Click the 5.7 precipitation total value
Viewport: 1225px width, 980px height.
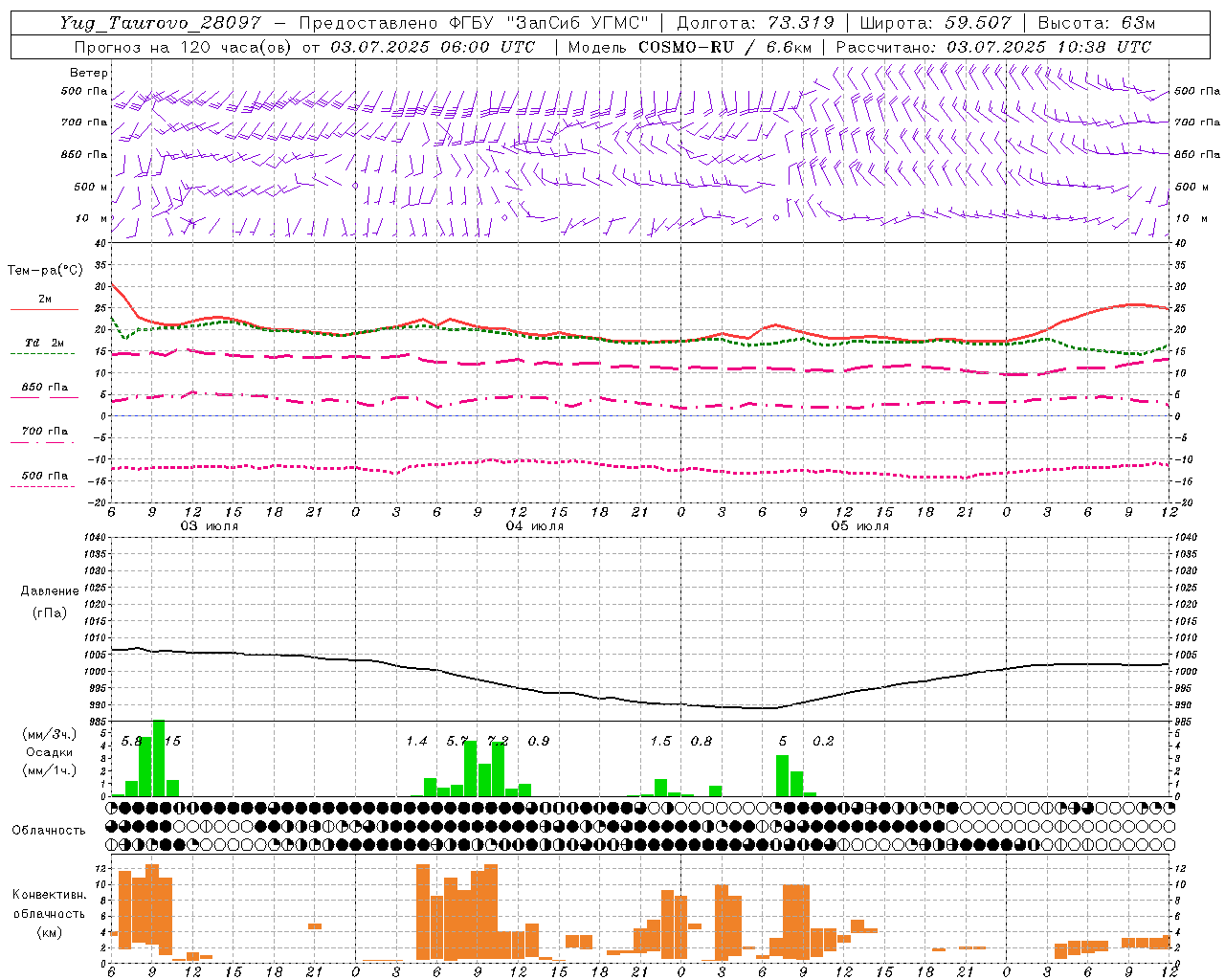coord(457,742)
